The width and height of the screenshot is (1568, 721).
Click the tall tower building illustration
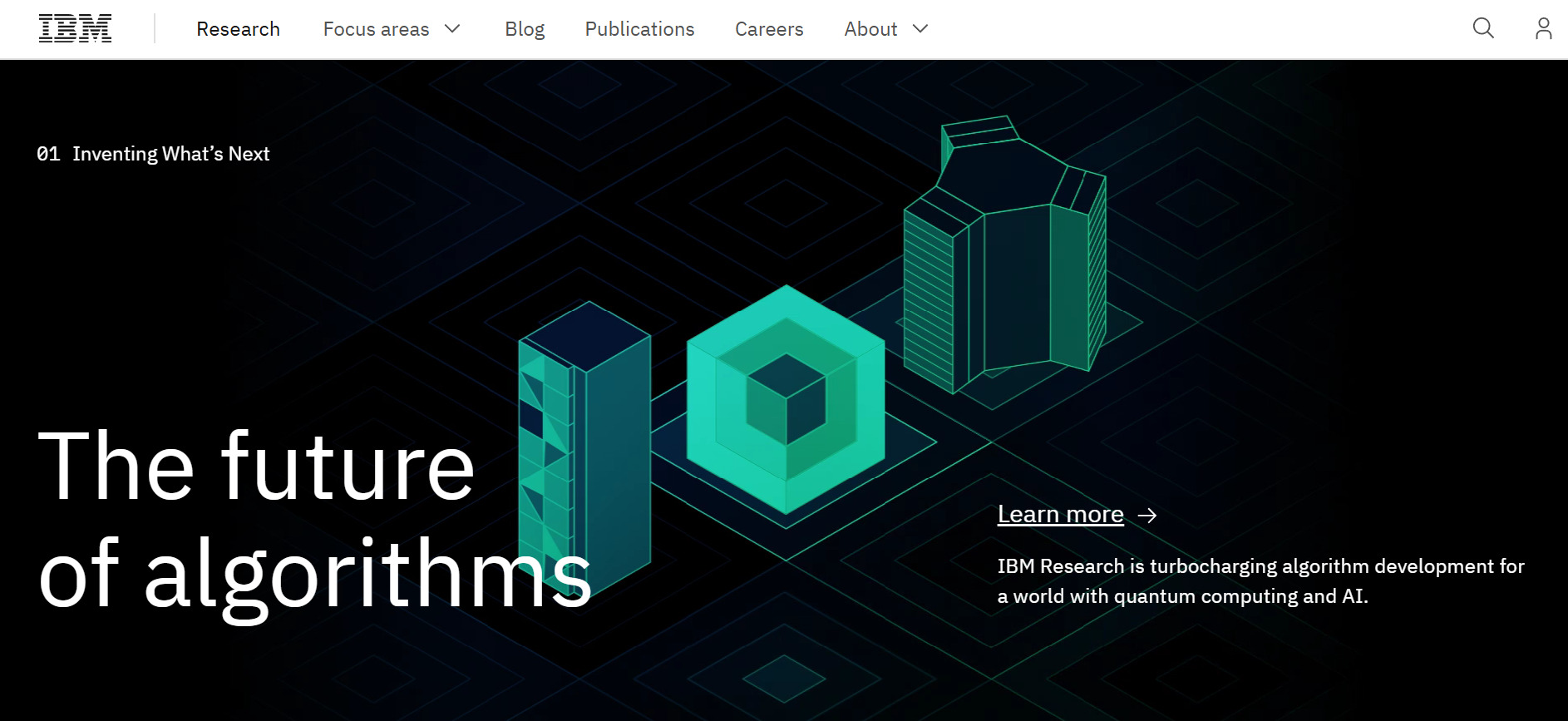pos(584,447)
